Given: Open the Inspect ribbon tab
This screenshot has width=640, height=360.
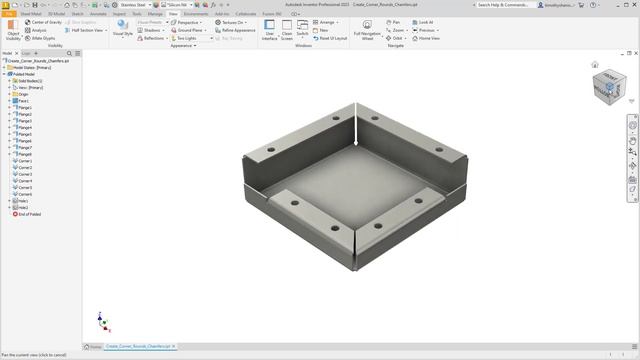Looking at the screenshot, I should (x=119, y=14).
